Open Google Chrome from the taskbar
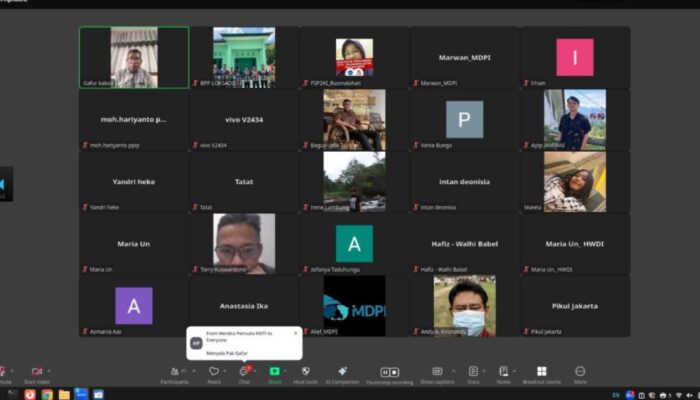Screen dimensions: 700x400 (x=47, y=394)
